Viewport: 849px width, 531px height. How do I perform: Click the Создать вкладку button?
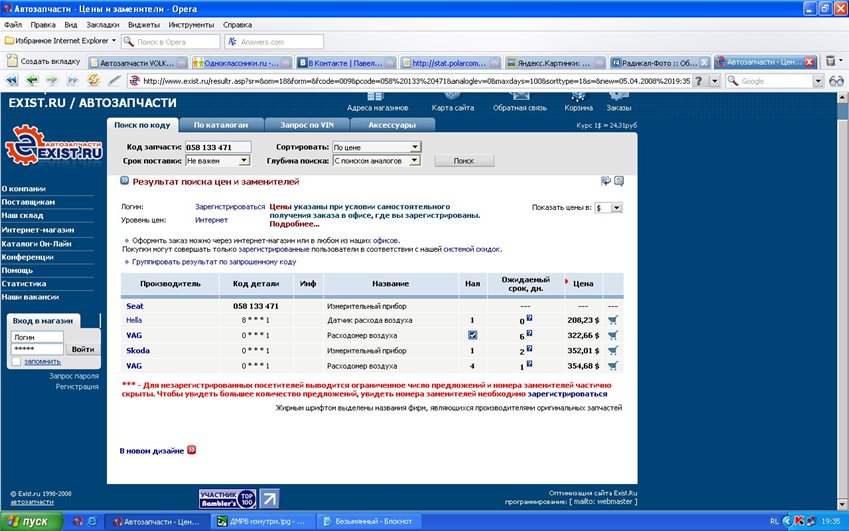43,61
